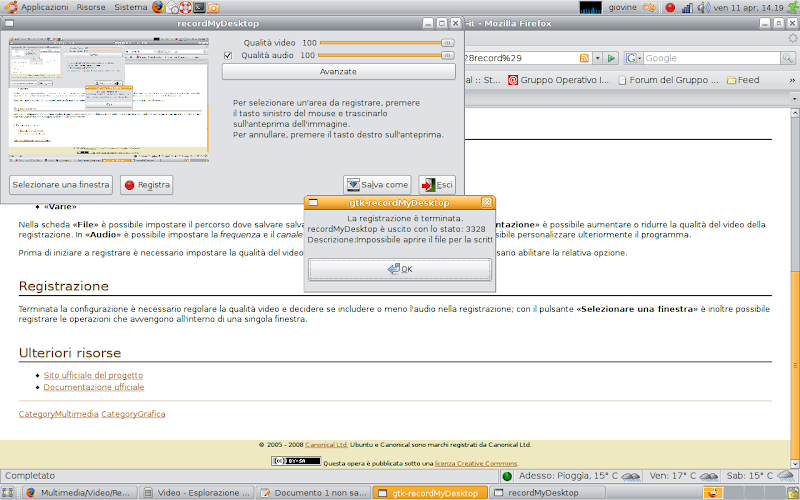Screen dimensions: 800x500
Task: Click the clock showing ven 11 apr. 14.19
Action: 748,7
